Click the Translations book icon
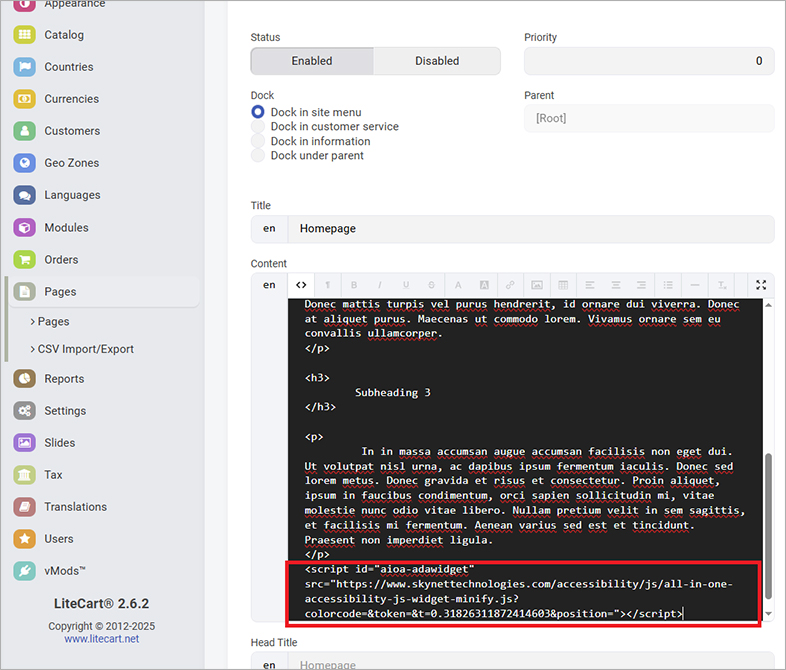 [25, 507]
